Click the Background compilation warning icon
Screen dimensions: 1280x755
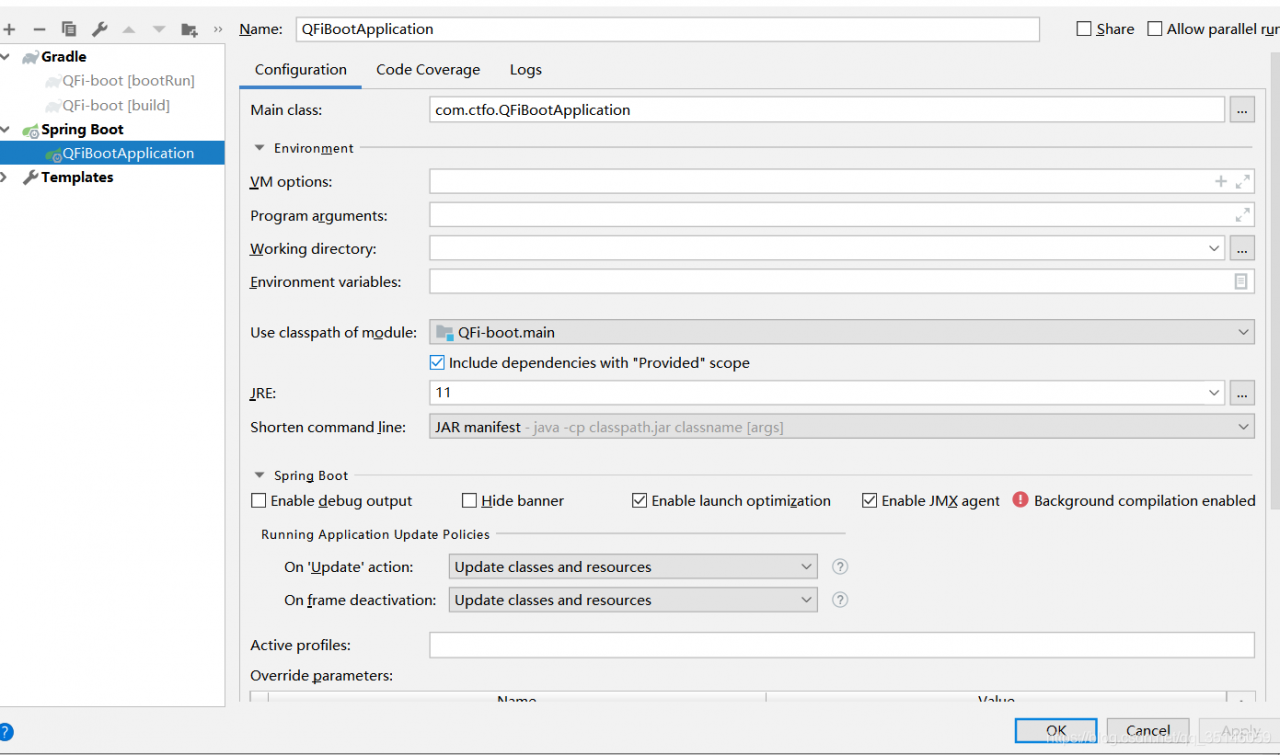coord(1020,499)
